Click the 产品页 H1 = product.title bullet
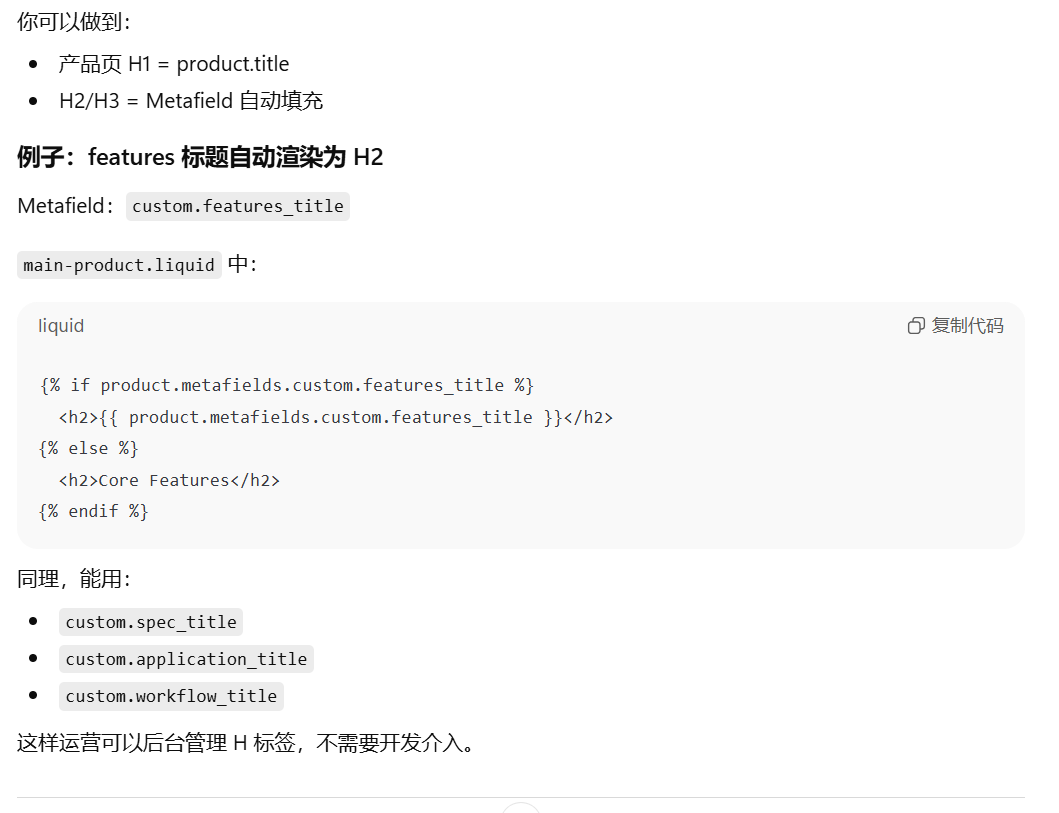The height and width of the screenshot is (813, 1059). click(x=173, y=64)
